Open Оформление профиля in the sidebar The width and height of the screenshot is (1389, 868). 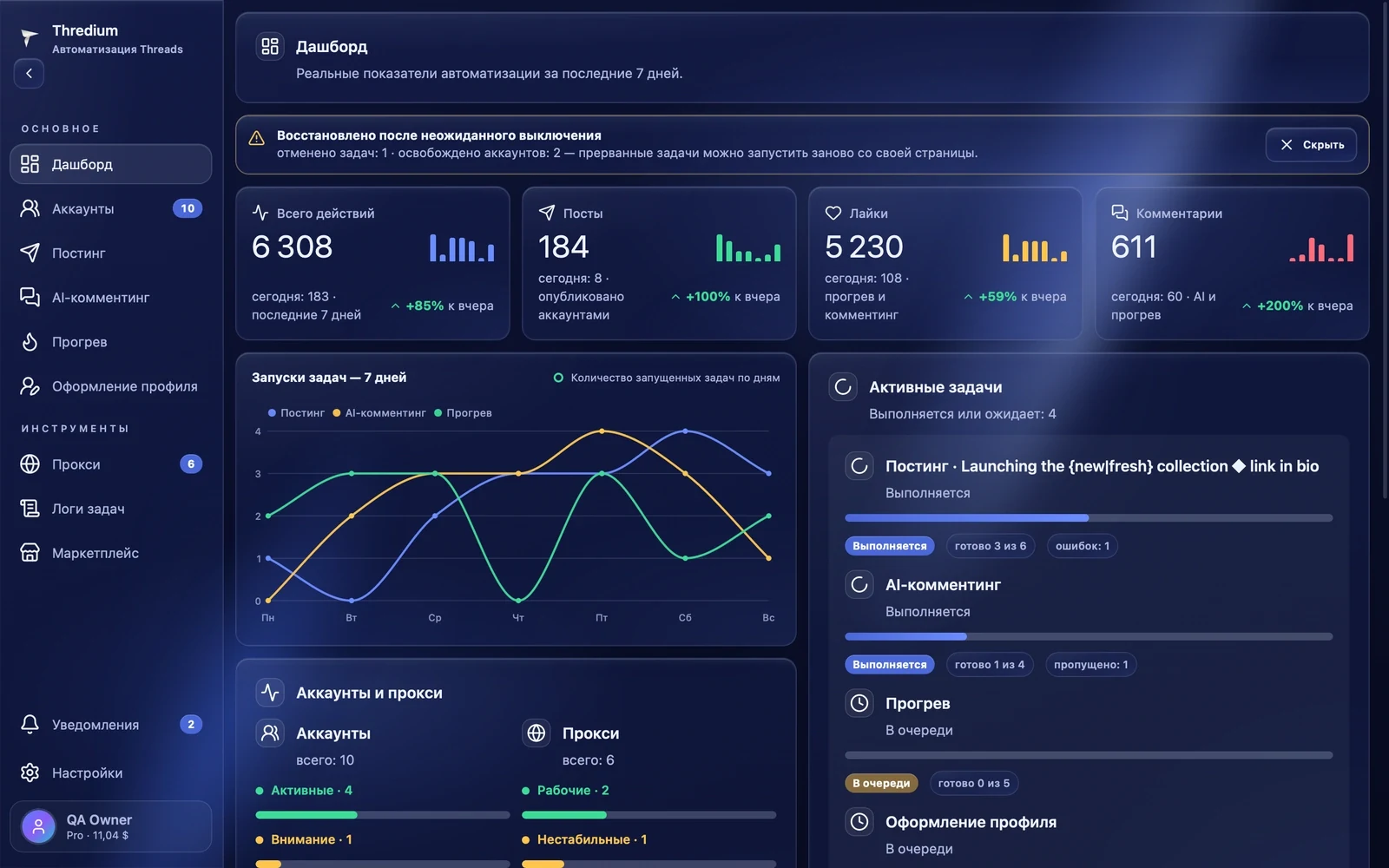[110, 385]
